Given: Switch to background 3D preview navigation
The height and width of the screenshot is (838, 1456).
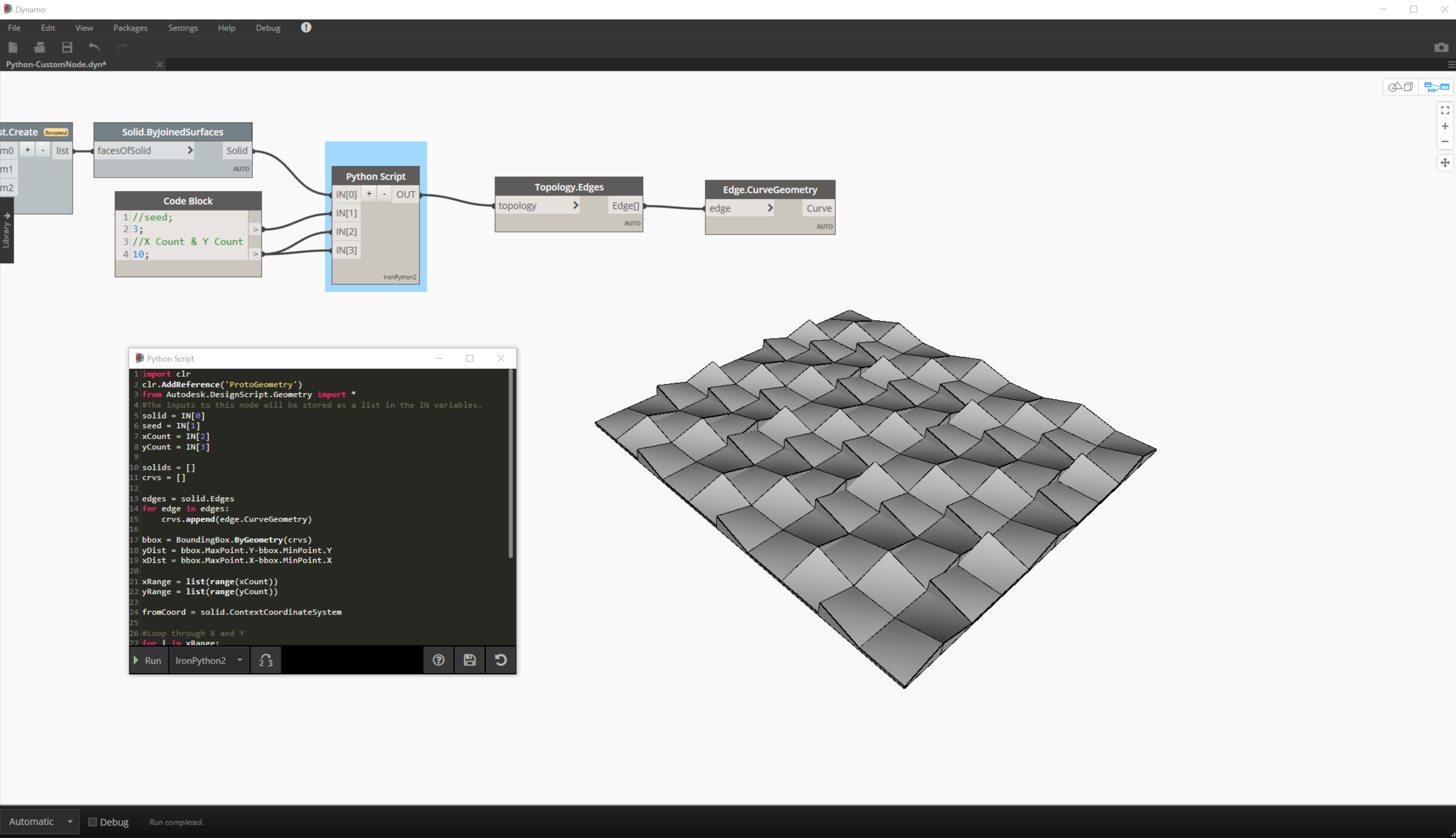Looking at the screenshot, I should [x=1400, y=87].
